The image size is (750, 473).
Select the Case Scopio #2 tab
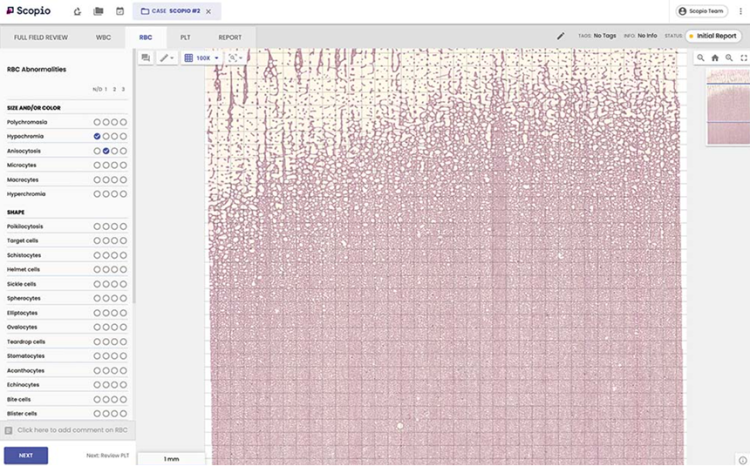pyautogui.click(x=176, y=11)
